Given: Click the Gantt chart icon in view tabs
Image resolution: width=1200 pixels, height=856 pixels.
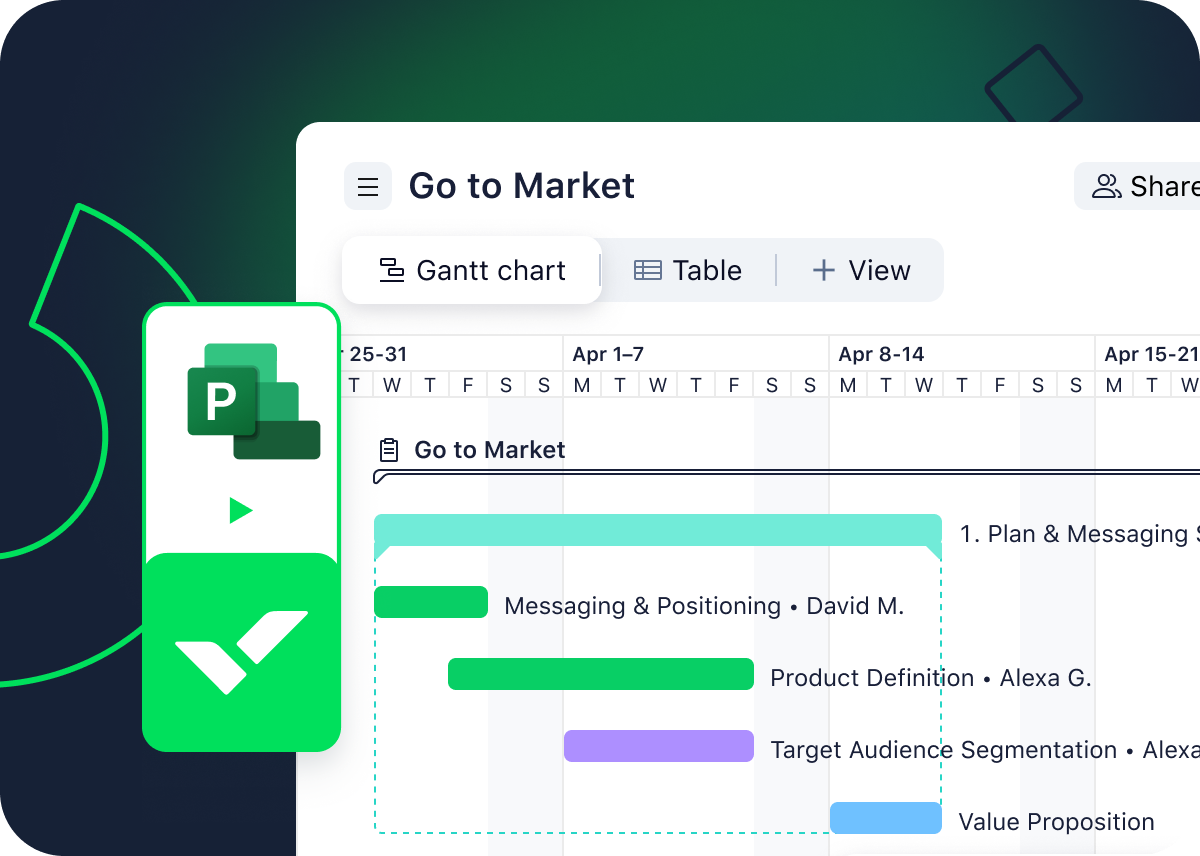Looking at the screenshot, I should [392, 270].
